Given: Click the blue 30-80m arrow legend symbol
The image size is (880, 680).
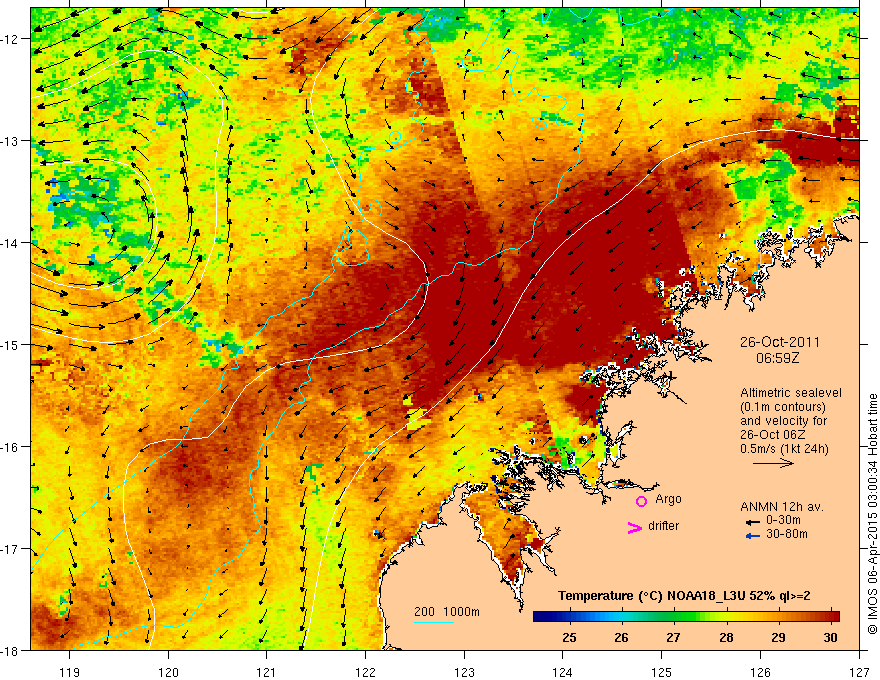Looking at the screenshot, I should [753, 536].
